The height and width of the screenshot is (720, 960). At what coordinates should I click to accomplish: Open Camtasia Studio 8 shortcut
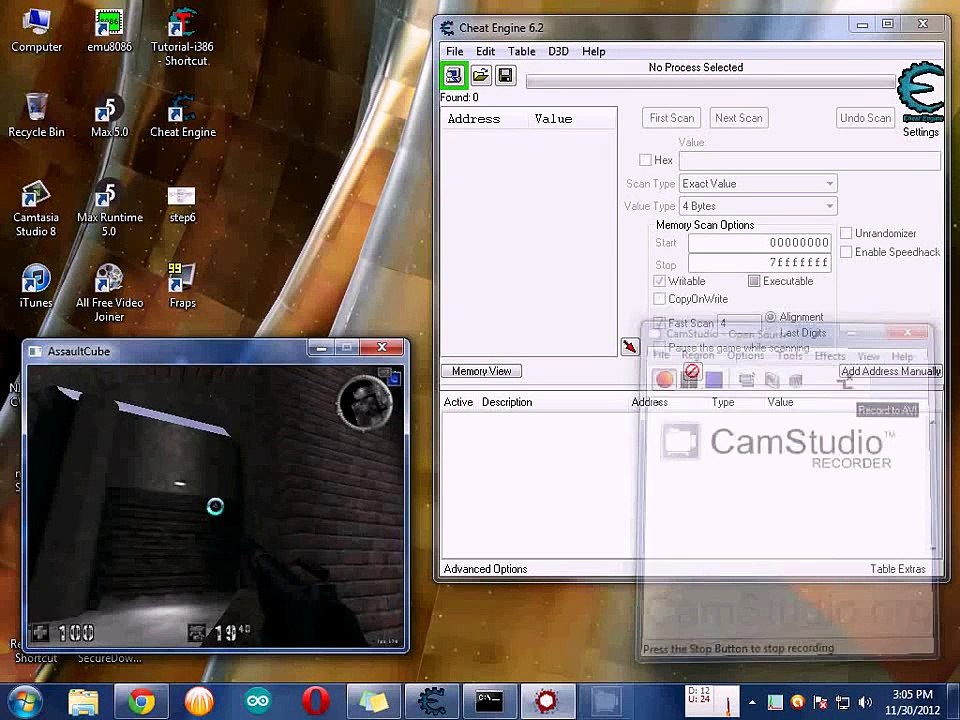point(36,208)
